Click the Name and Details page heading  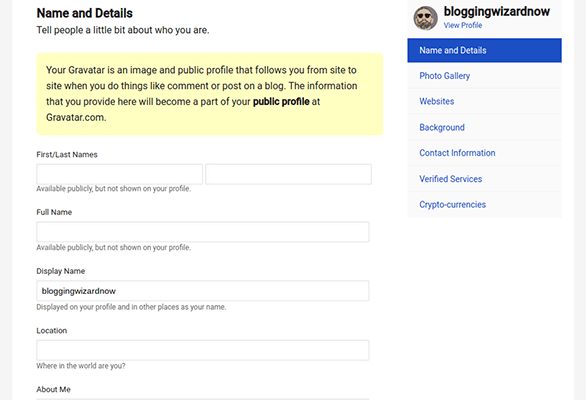84,13
